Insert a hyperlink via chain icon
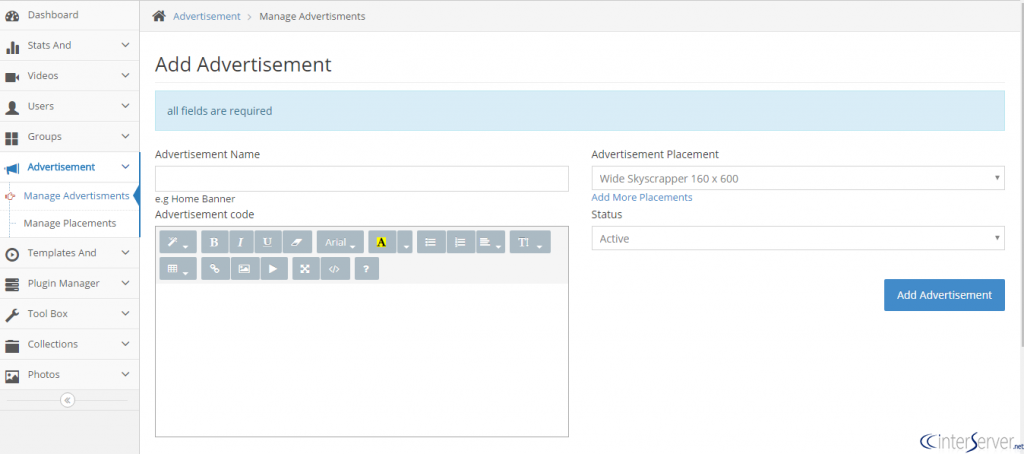 pos(215,268)
